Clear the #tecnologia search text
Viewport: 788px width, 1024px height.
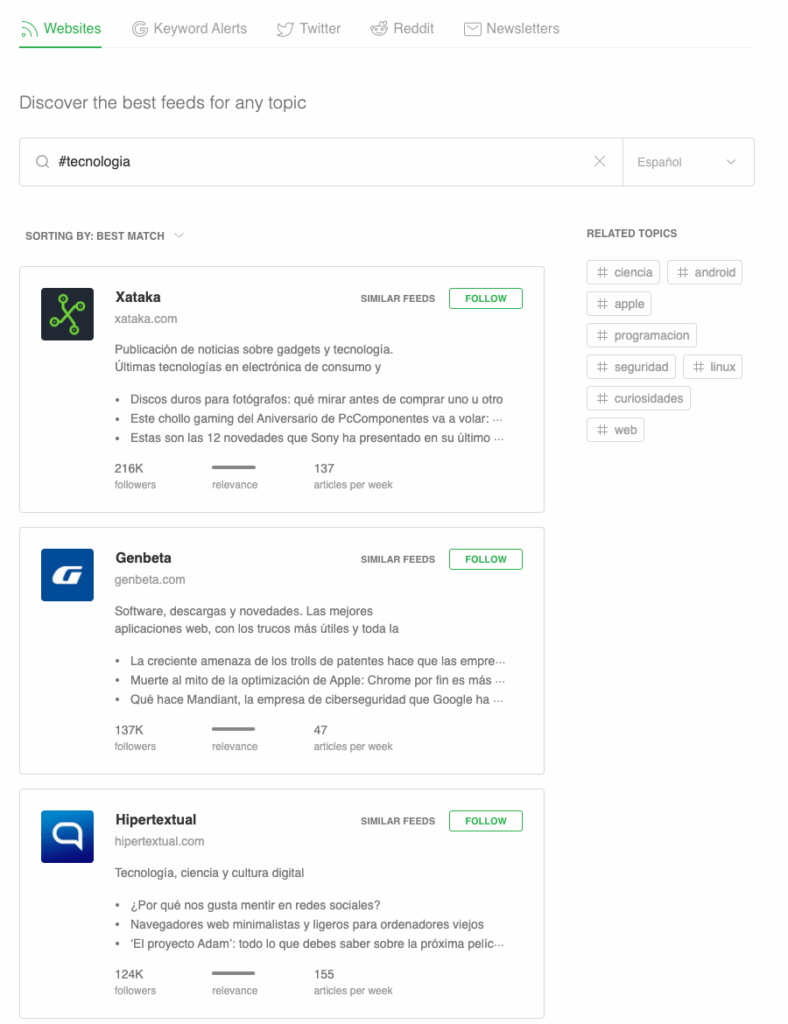coord(599,161)
